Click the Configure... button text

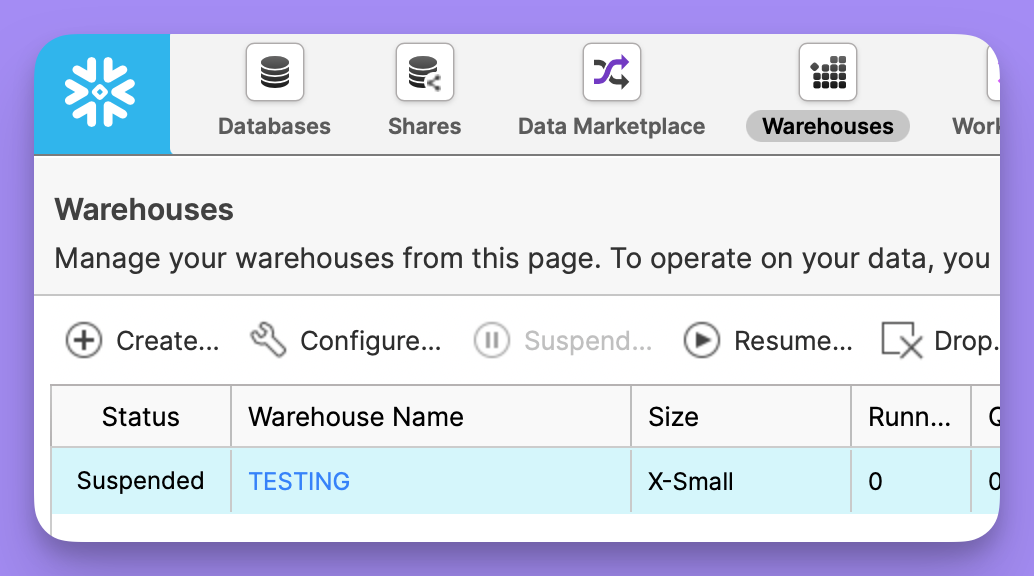pyautogui.click(x=371, y=342)
